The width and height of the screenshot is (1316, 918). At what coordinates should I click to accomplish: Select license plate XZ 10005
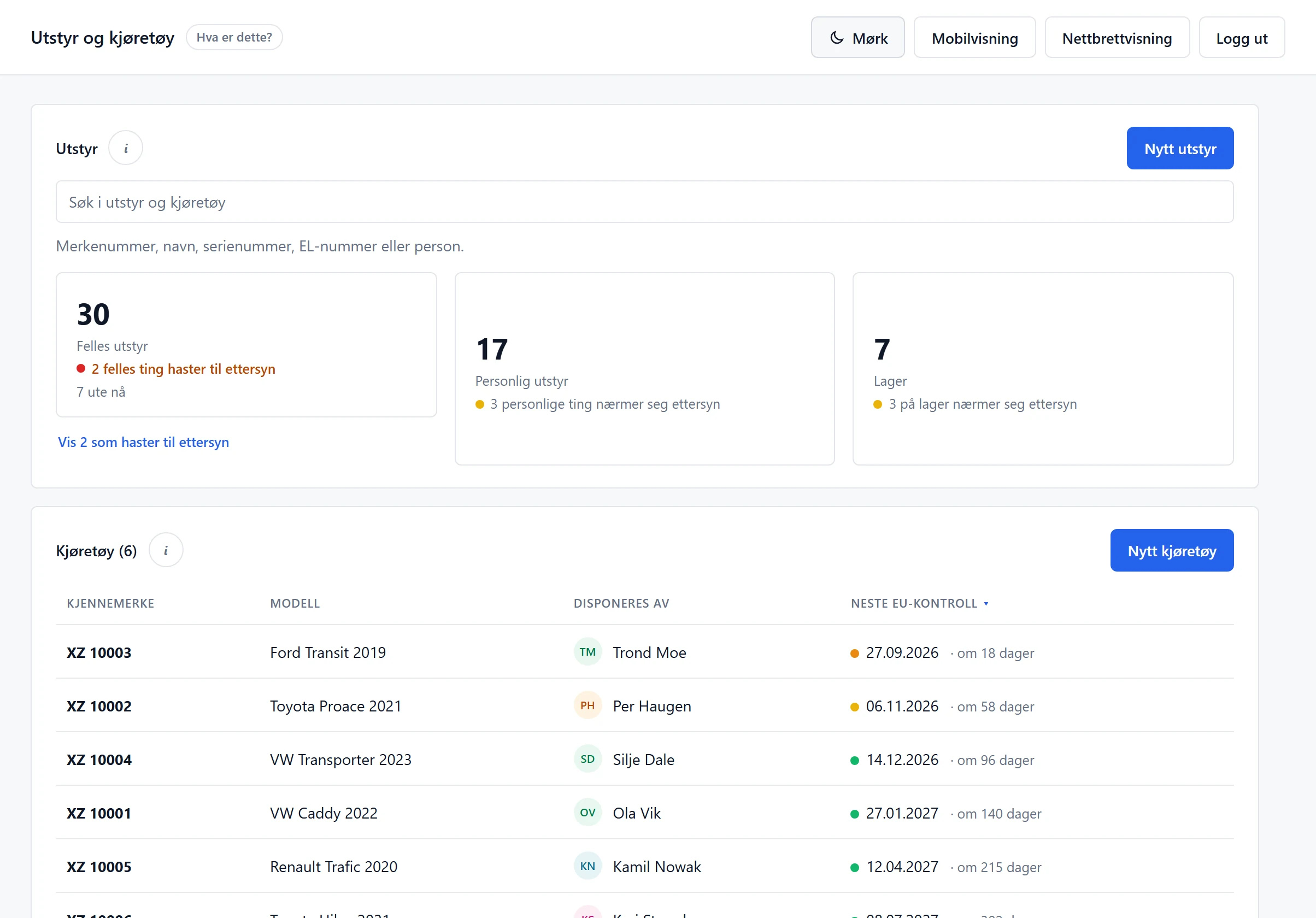99,867
